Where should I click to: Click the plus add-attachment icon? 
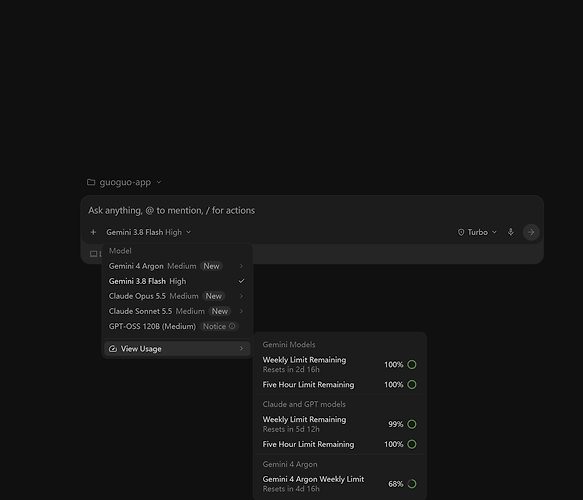click(x=93, y=232)
